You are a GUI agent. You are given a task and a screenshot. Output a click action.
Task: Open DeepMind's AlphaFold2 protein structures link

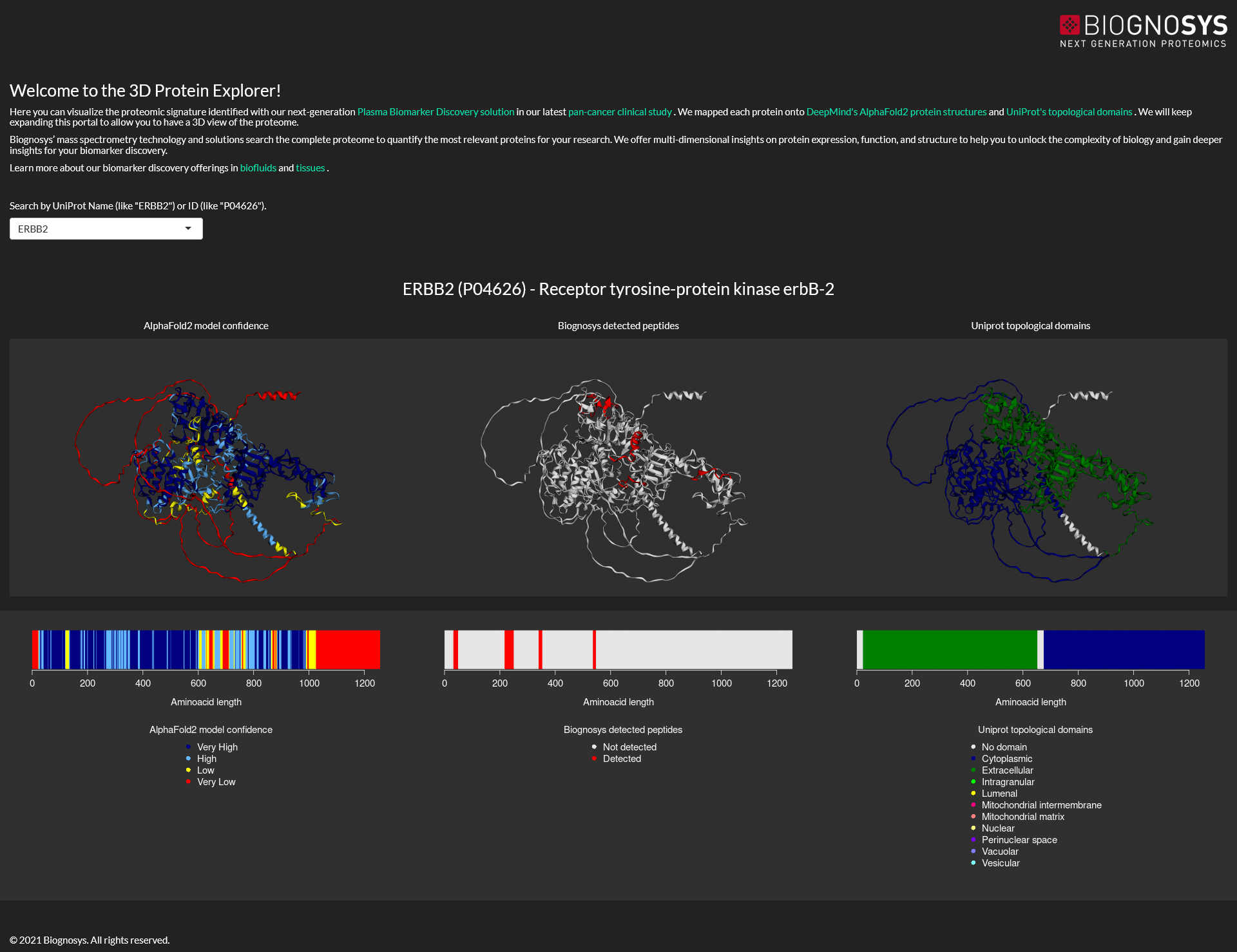(x=896, y=112)
